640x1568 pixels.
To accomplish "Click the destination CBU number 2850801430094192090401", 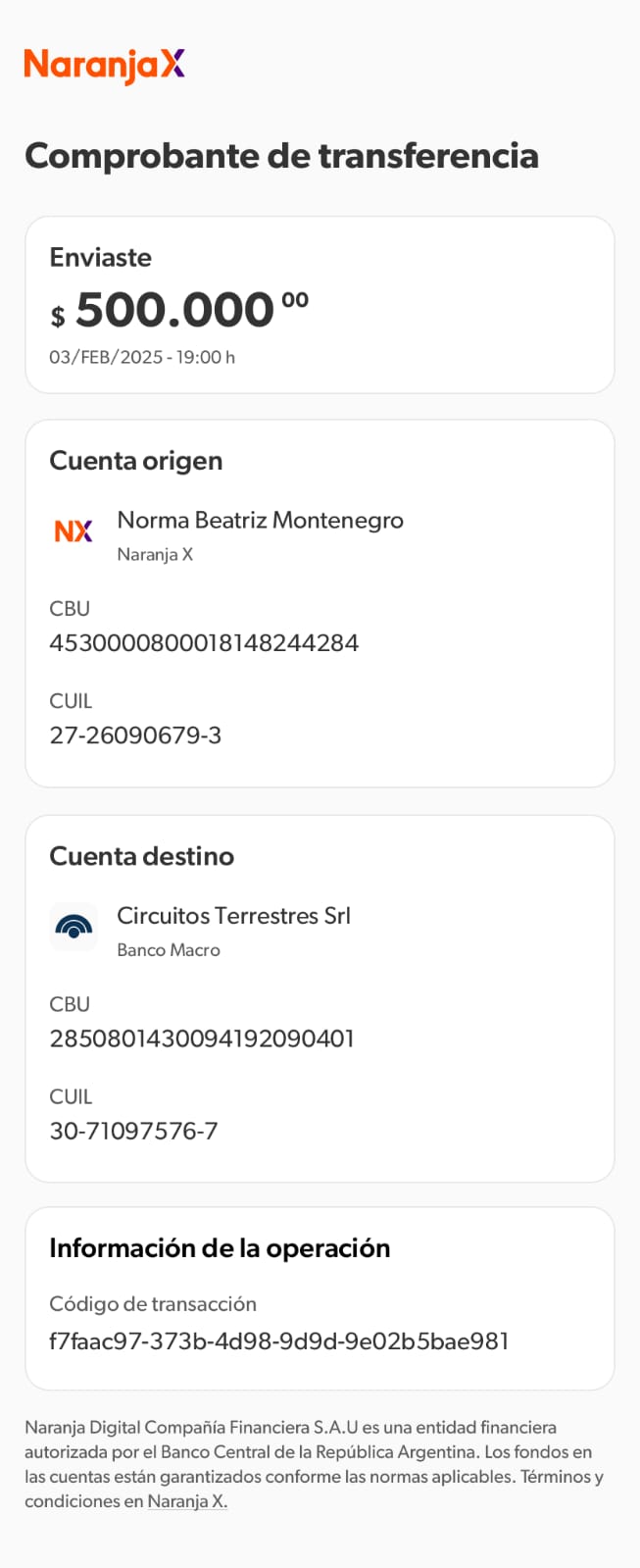I will point(202,1038).
